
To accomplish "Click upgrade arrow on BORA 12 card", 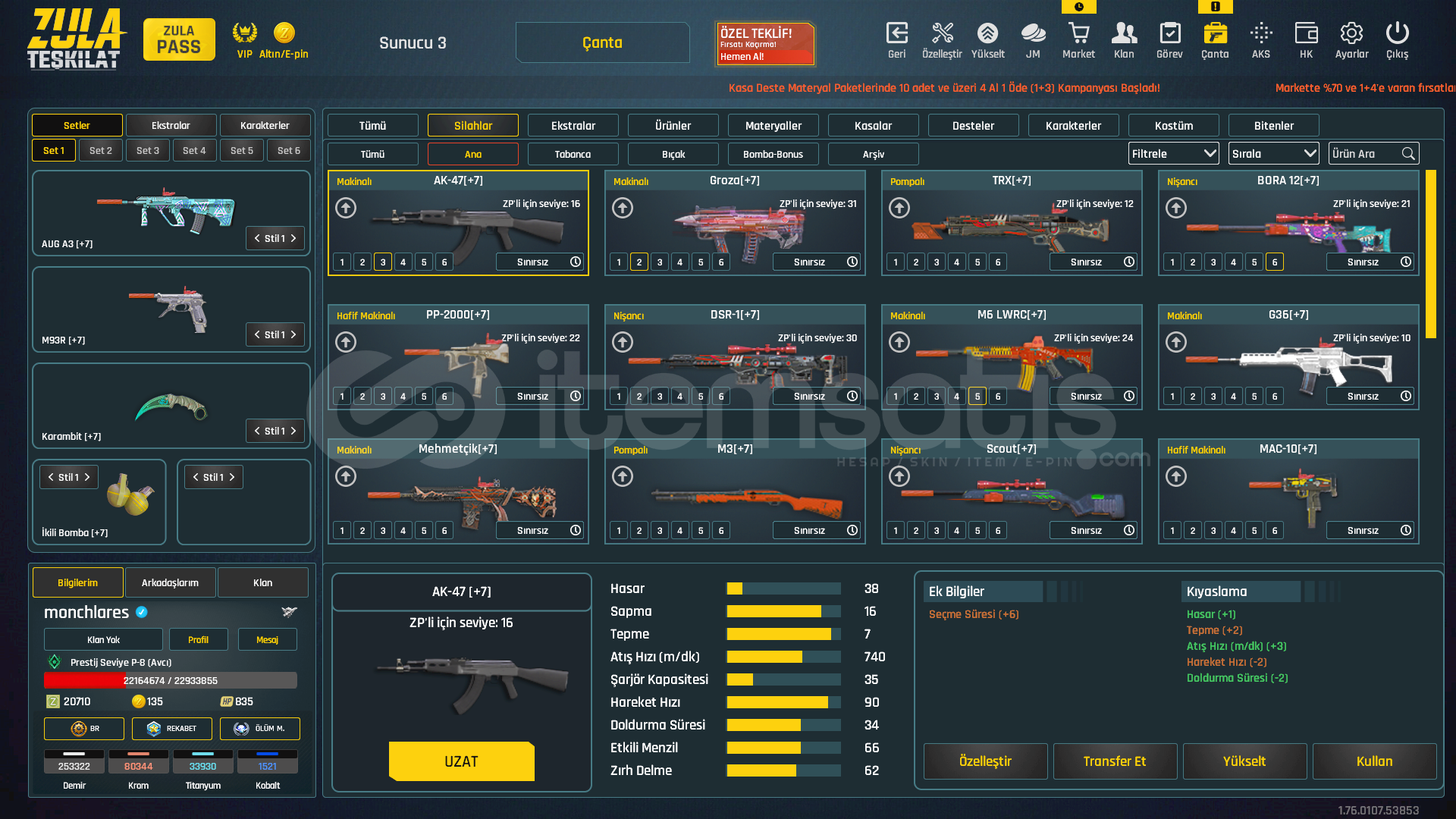I will click(x=1176, y=208).
